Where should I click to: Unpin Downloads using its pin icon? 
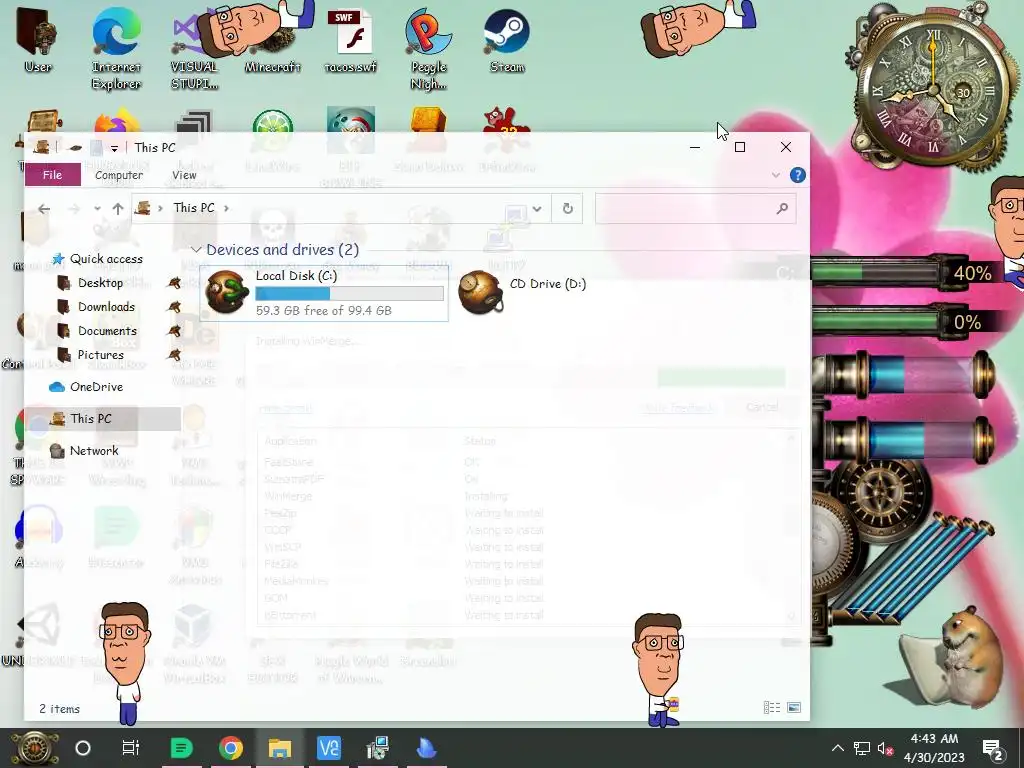coord(174,307)
